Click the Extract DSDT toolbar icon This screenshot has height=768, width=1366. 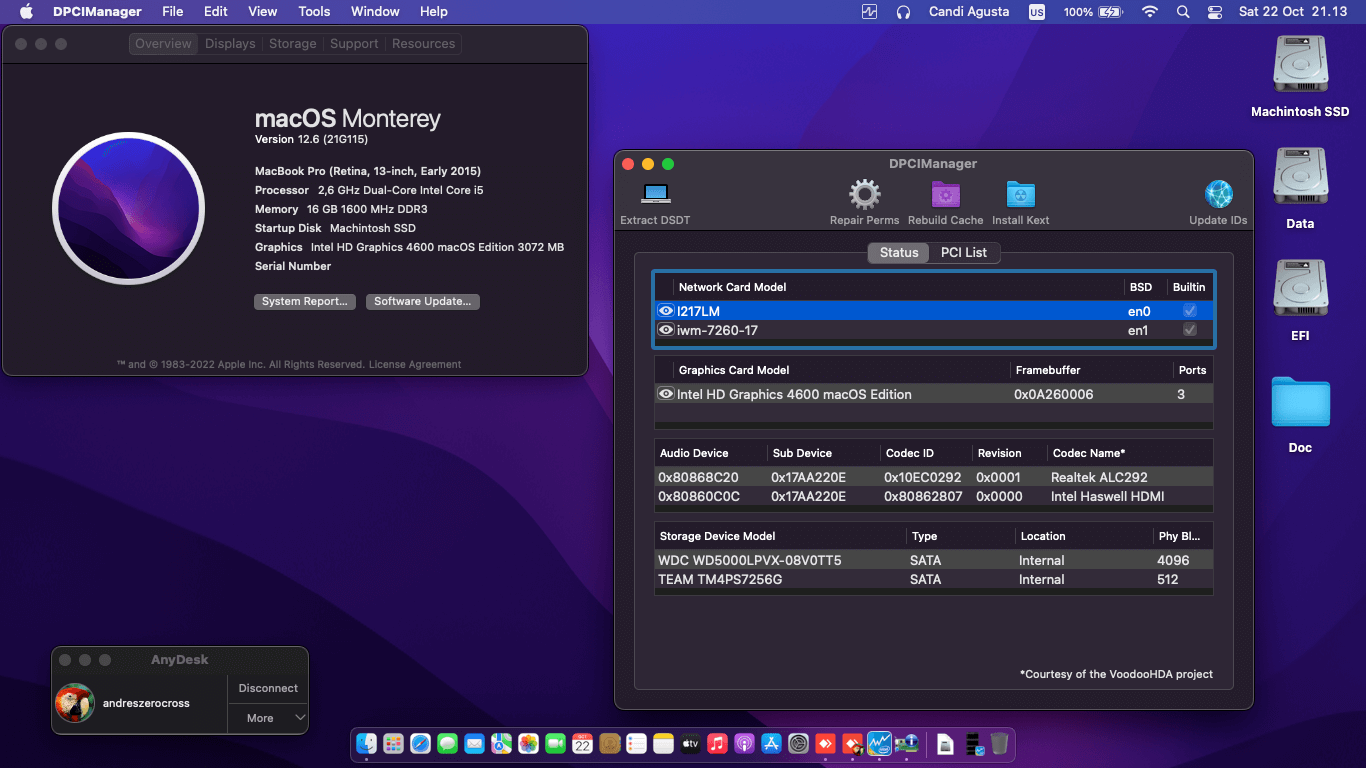[655, 194]
